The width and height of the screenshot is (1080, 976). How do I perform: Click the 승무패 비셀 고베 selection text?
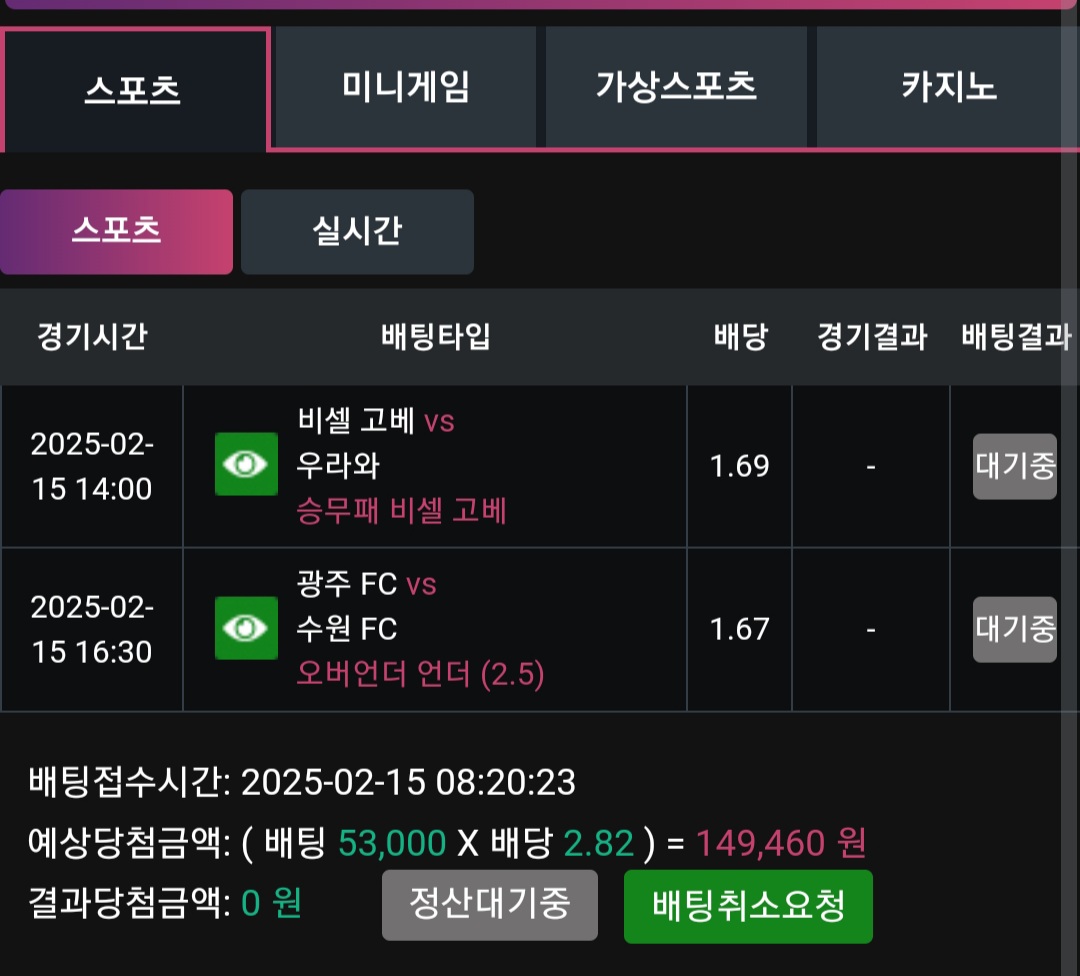[x=402, y=512]
